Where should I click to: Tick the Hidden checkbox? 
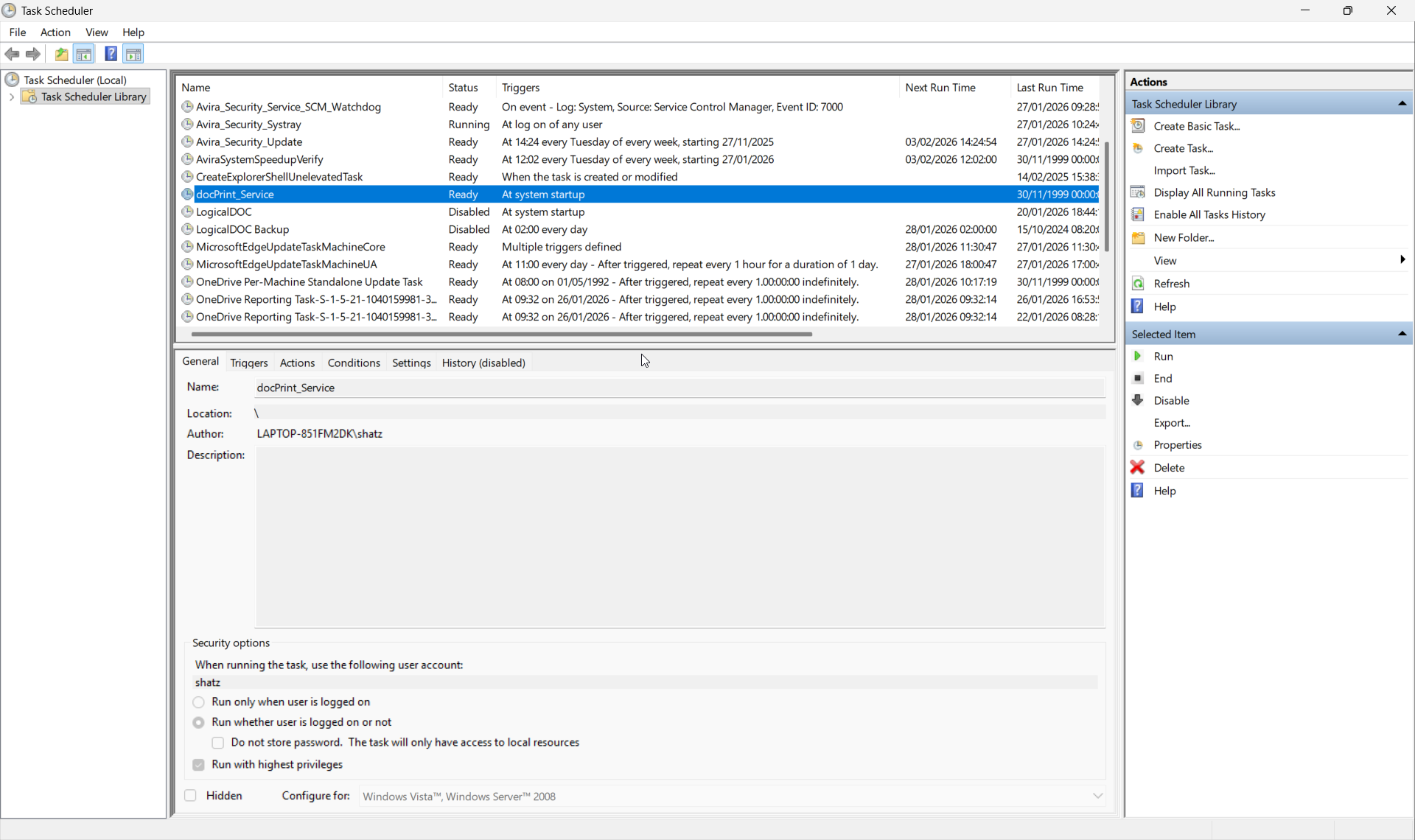click(x=191, y=796)
